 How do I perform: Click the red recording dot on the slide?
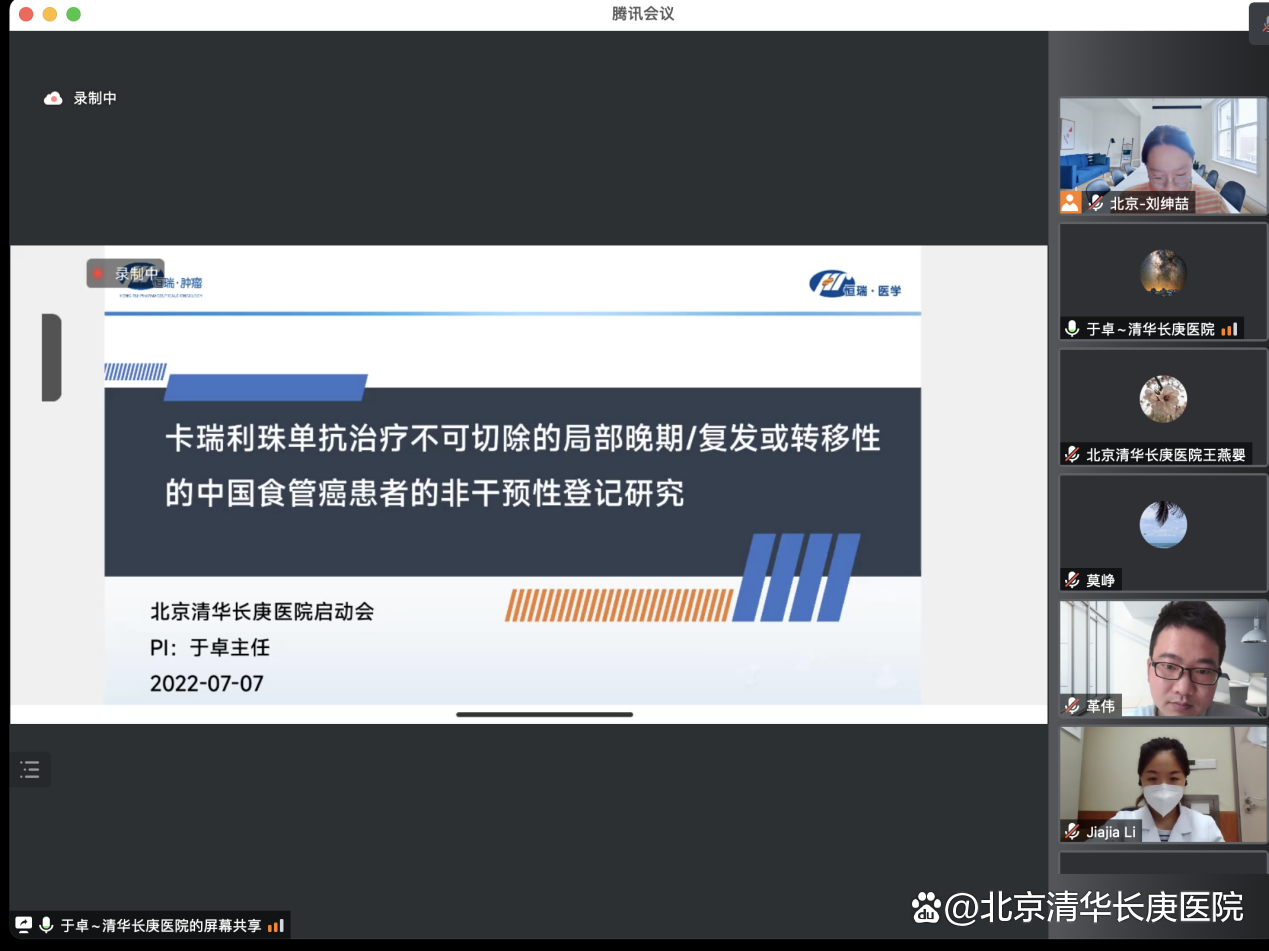pyautogui.click(x=98, y=273)
